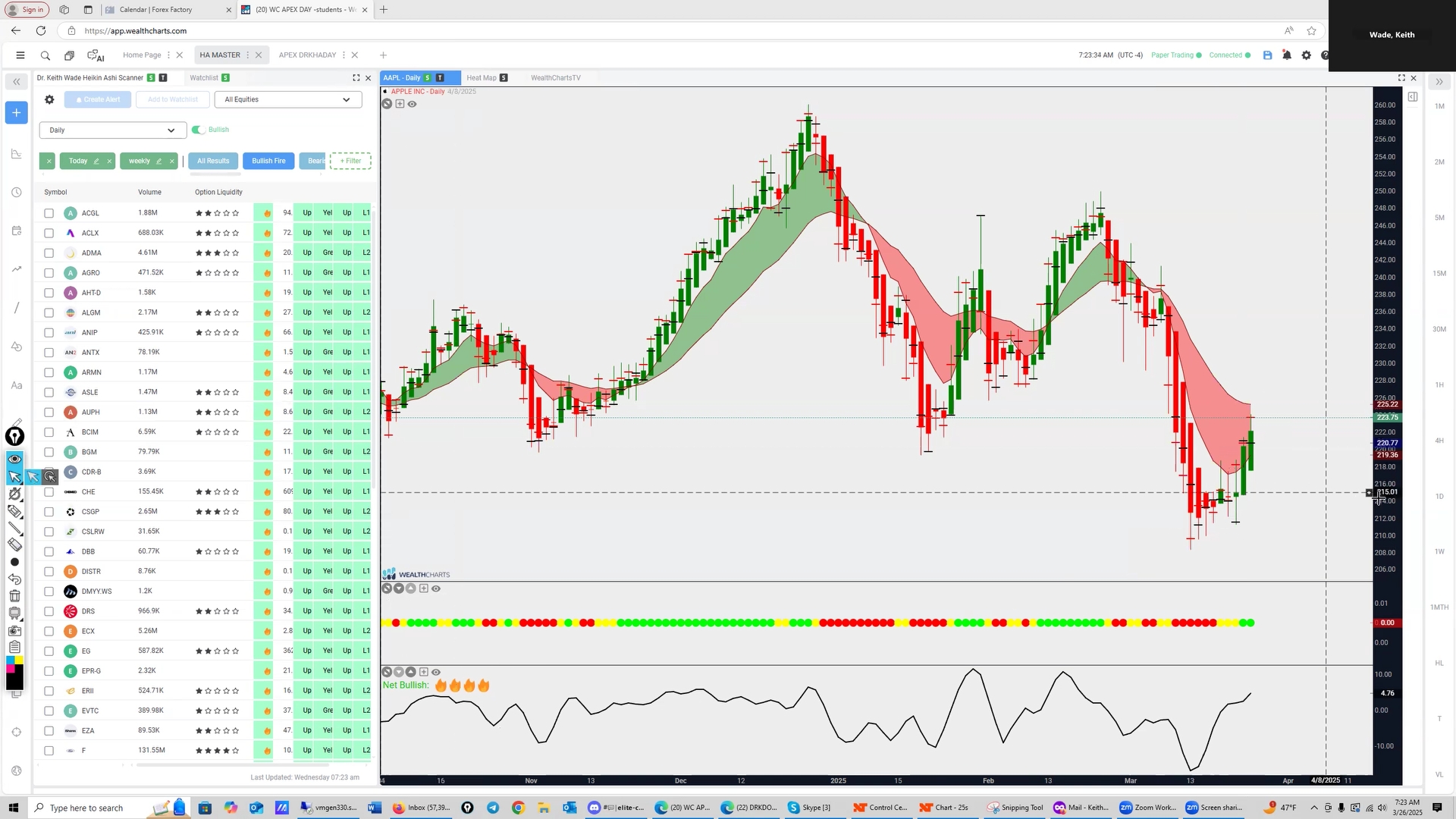Show hidden system tray icons chevron
1456x819 pixels.
tap(1314, 808)
